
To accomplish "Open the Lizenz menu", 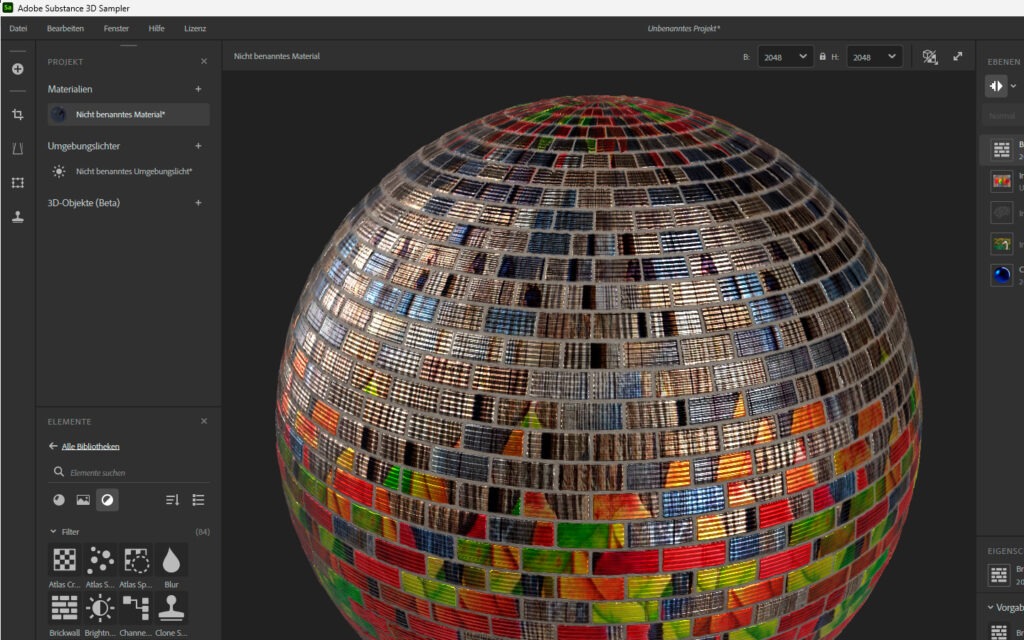I will pos(195,28).
